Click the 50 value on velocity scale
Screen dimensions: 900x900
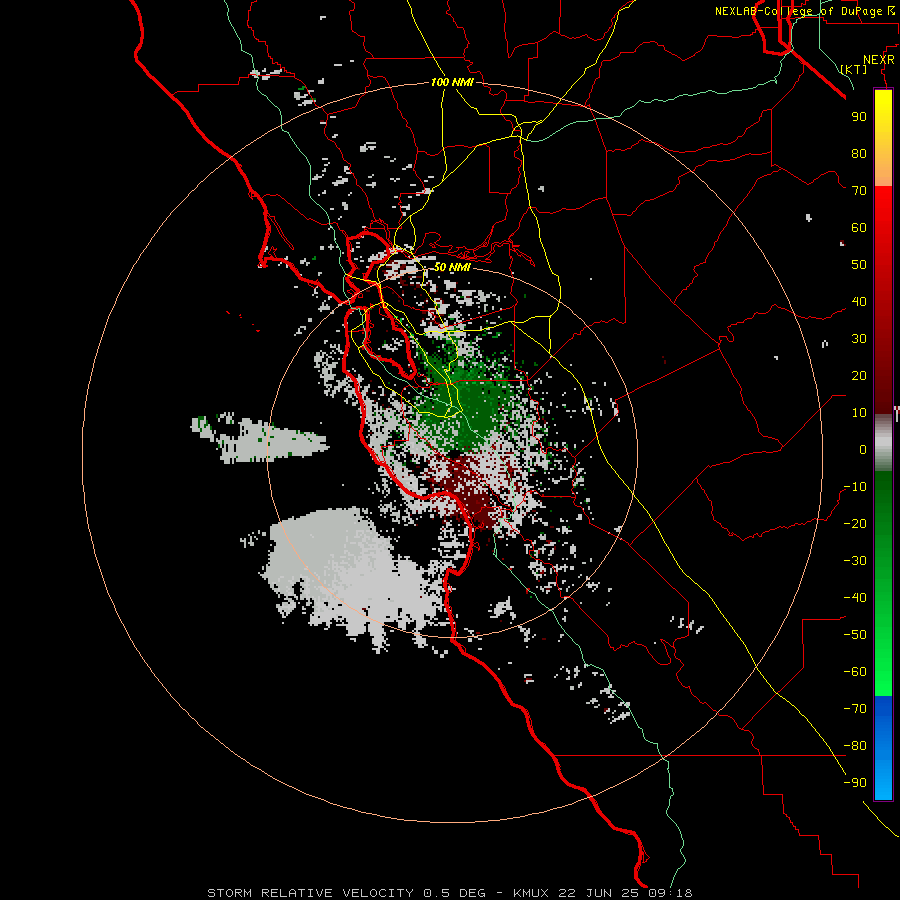coord(859,265)
